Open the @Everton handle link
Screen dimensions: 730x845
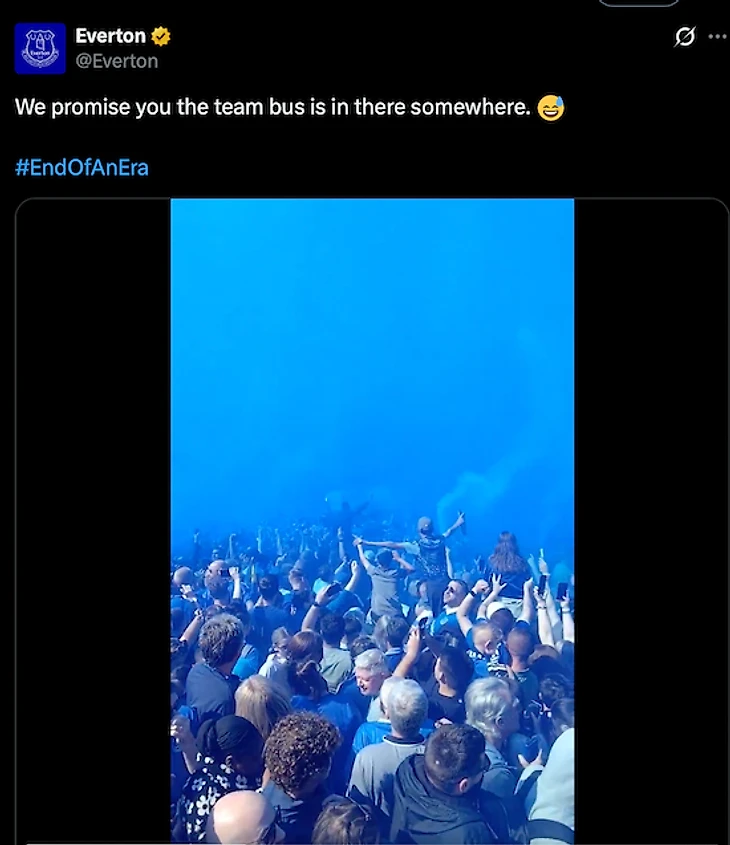pyautogui.click(x=117, y=61)
